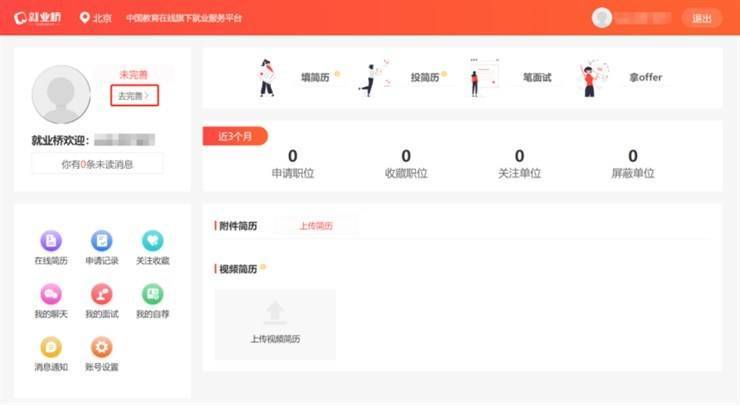Open 我的聊天 chat icon
Viewport: 740px width, 405px height.
(x=51, y=294)
